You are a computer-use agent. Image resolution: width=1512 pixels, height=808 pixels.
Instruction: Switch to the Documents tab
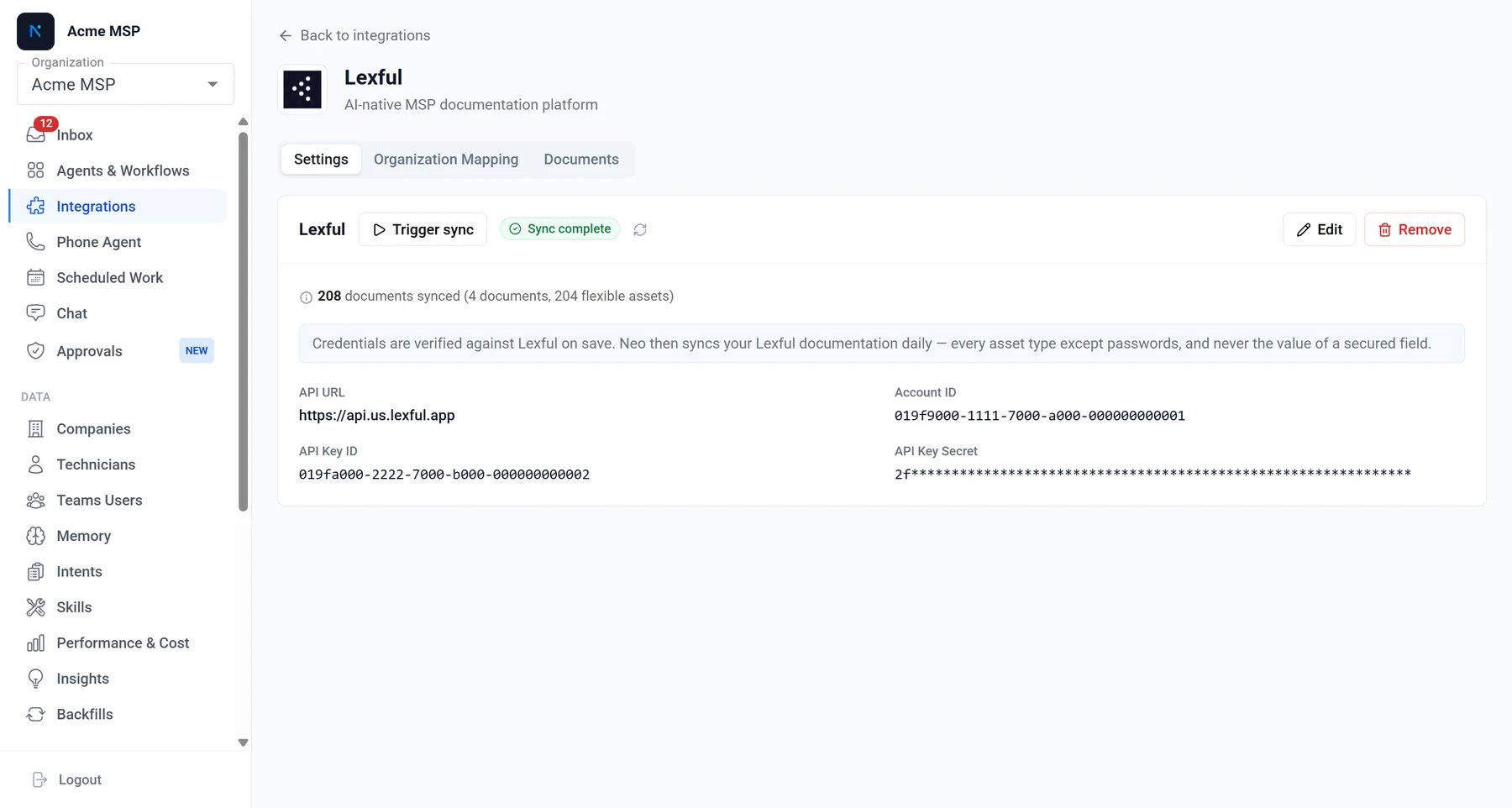581,159
